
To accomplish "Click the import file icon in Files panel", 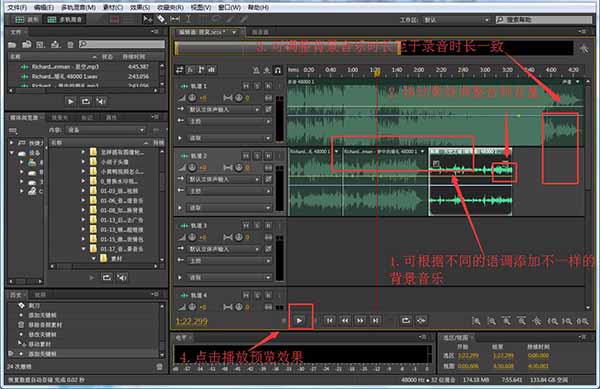I will coord(26,45).
